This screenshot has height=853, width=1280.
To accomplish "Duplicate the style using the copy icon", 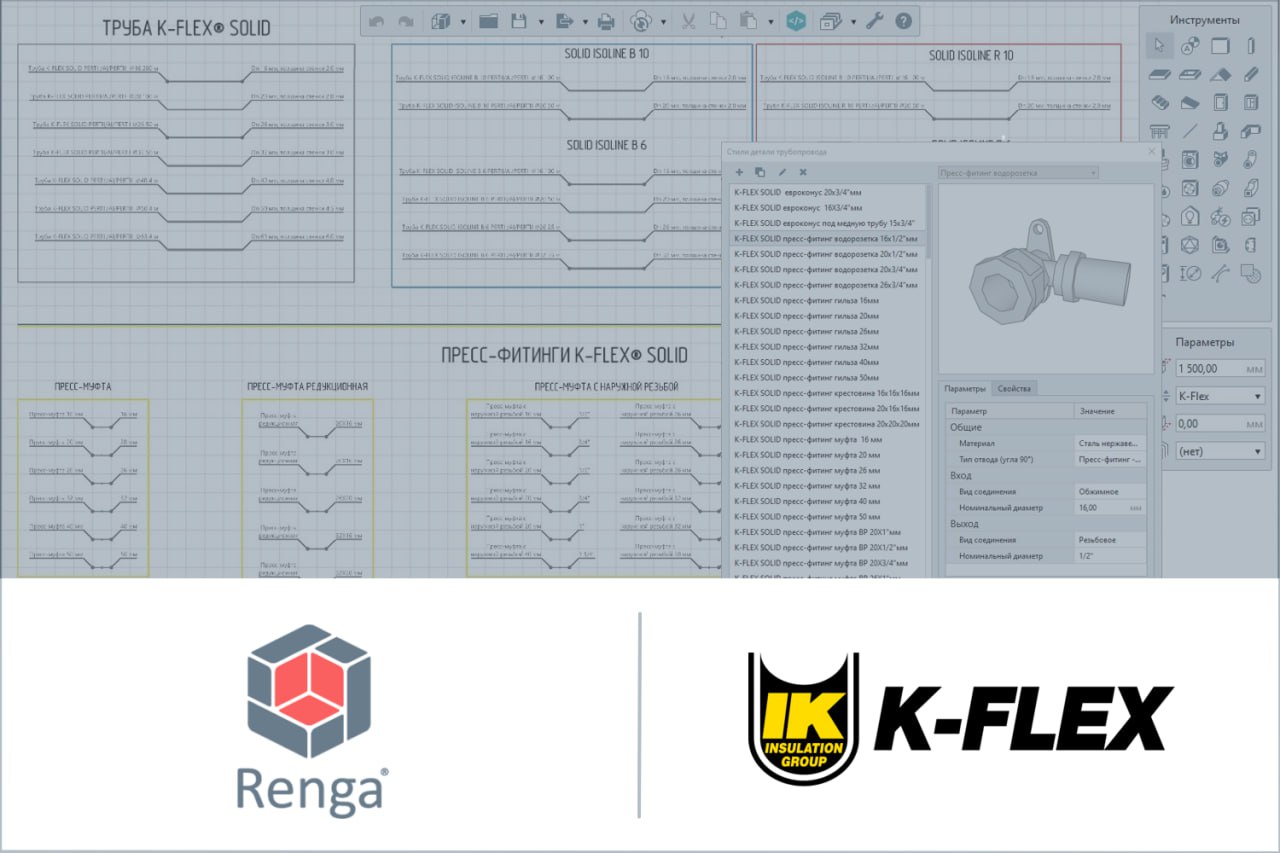I will point(760,172).
